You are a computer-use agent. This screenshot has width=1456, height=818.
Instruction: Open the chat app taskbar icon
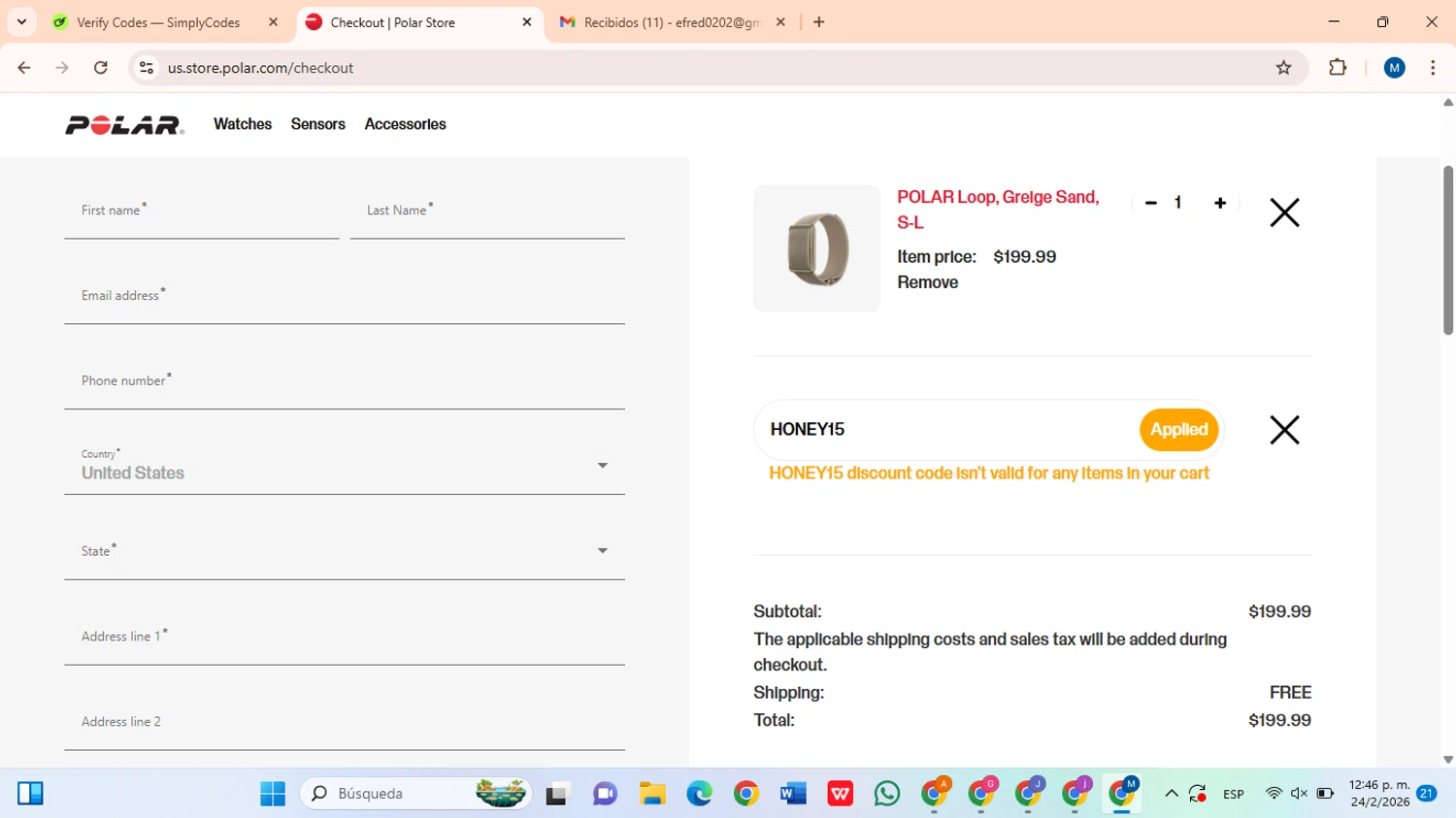pos(605,794)
